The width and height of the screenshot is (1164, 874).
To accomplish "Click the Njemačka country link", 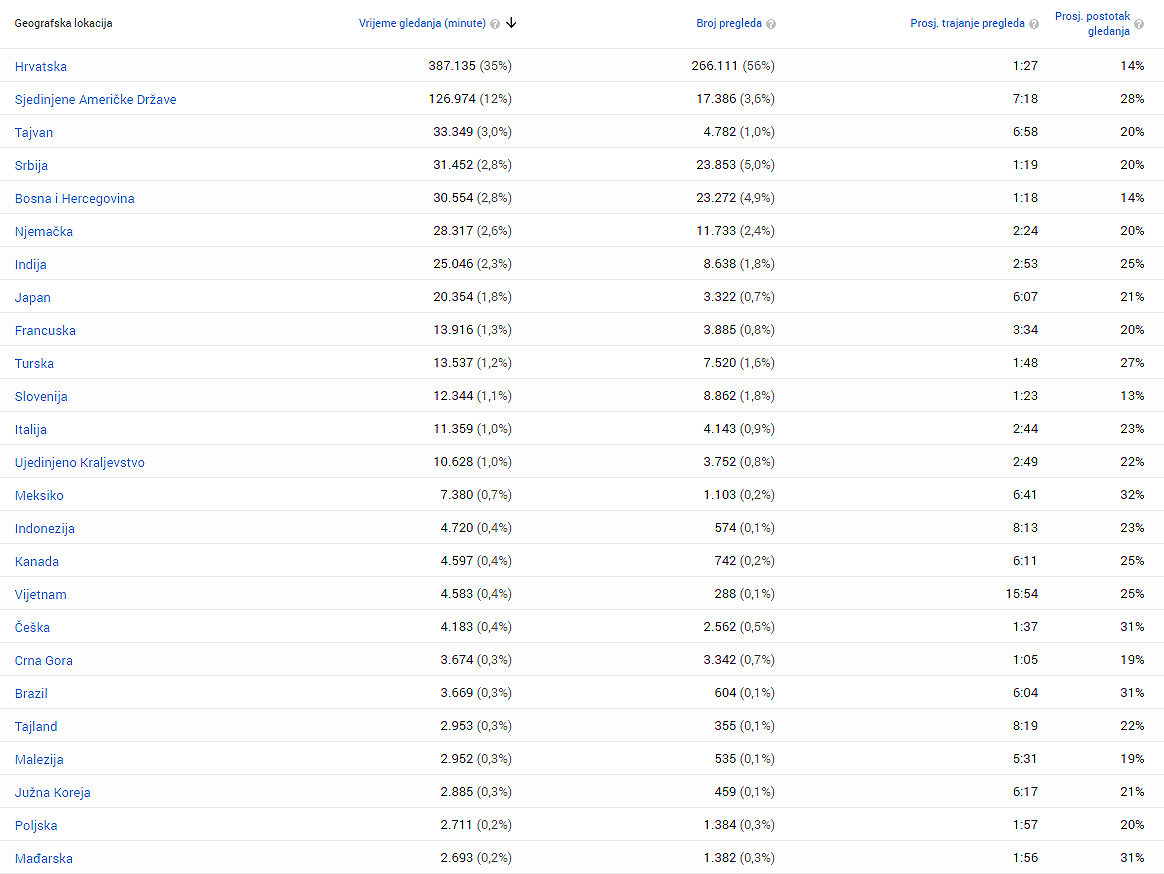I will click(43, 231).
